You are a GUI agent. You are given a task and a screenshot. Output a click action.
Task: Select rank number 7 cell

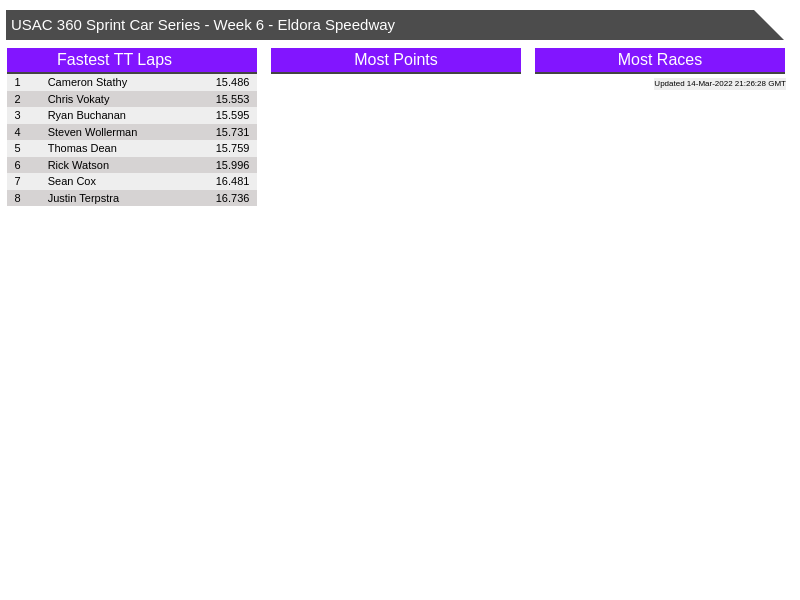[17, 181]
